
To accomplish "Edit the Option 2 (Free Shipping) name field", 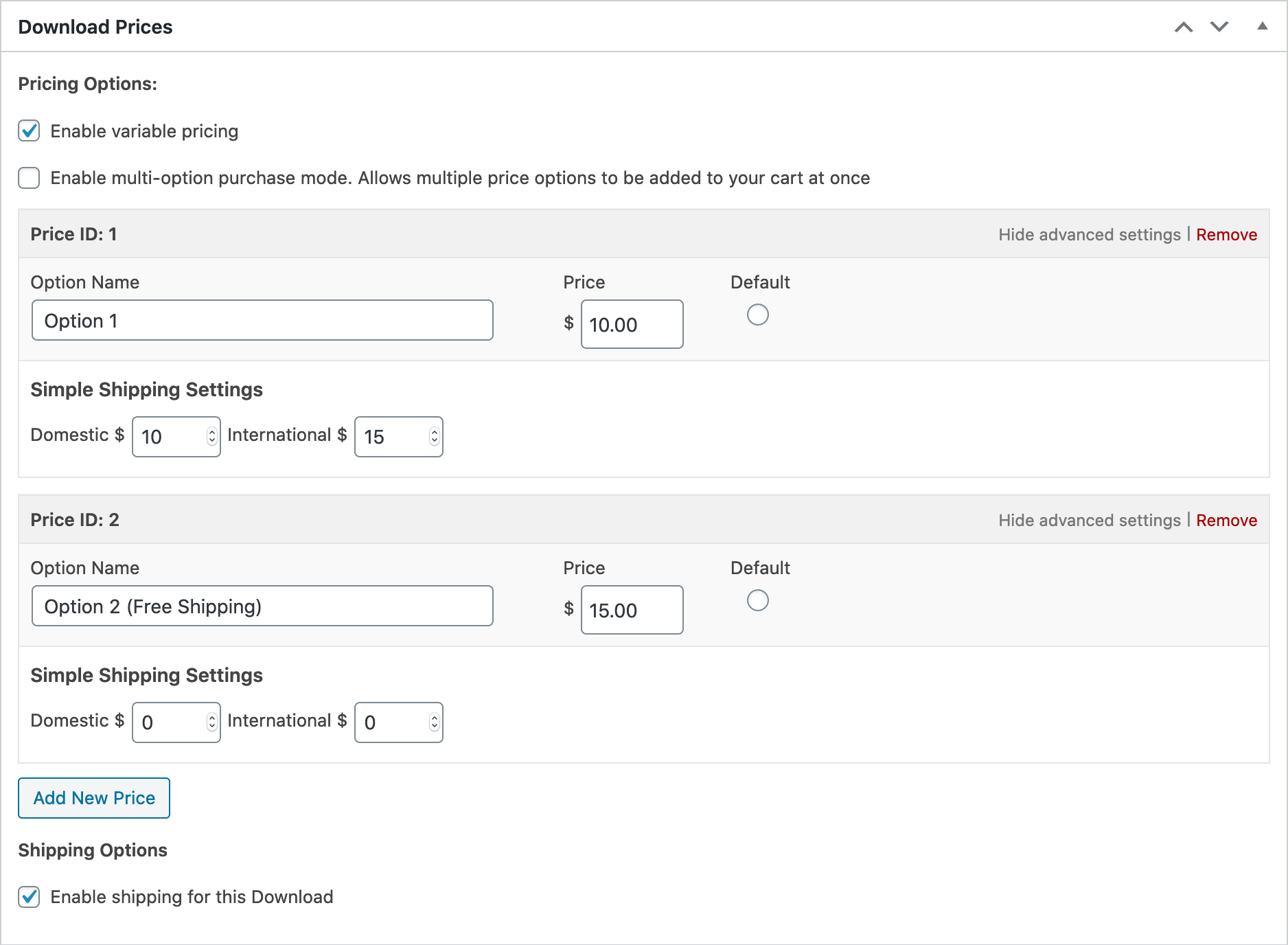I will pyautogui.click(x=262, y=606).
